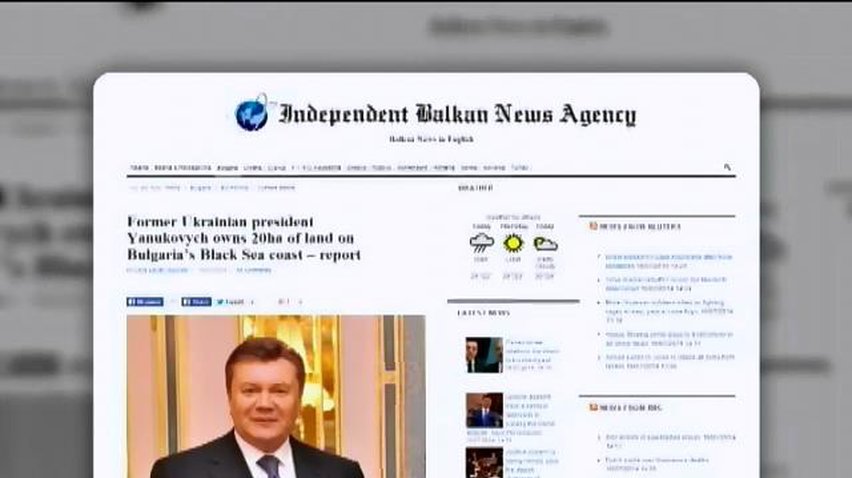Screen dimensions: 852x478
Task: Click the RSS icon beside News from Reuters
Action: [x=593, y=226]
